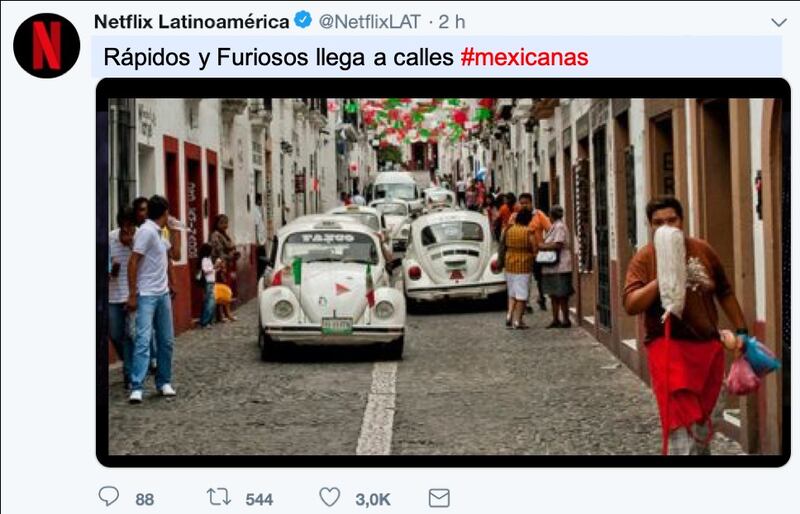Click the blue verified badge
The height and width of the screenshot is (514, 800).
pos(303,20)
